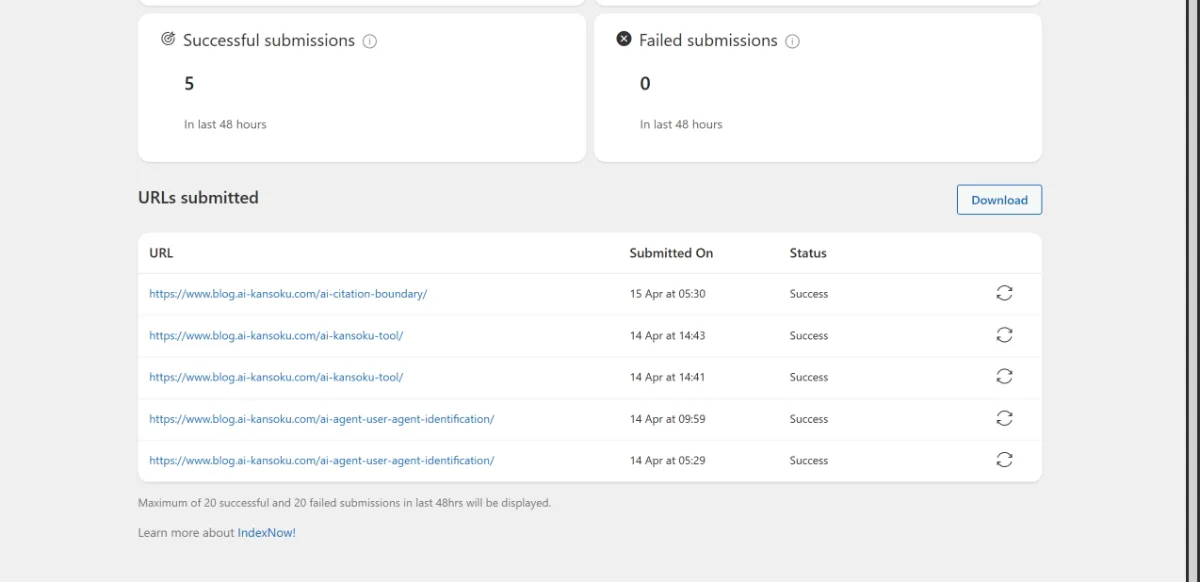
Task: Click refresh icon for 14 Apr 09:59 submission
Action: [1004, 419]
